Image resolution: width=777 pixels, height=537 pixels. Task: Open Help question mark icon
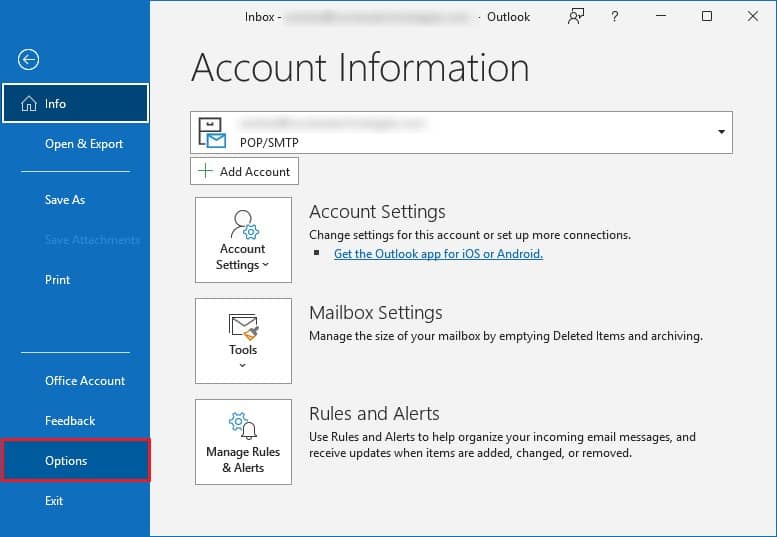coord(614,17)
